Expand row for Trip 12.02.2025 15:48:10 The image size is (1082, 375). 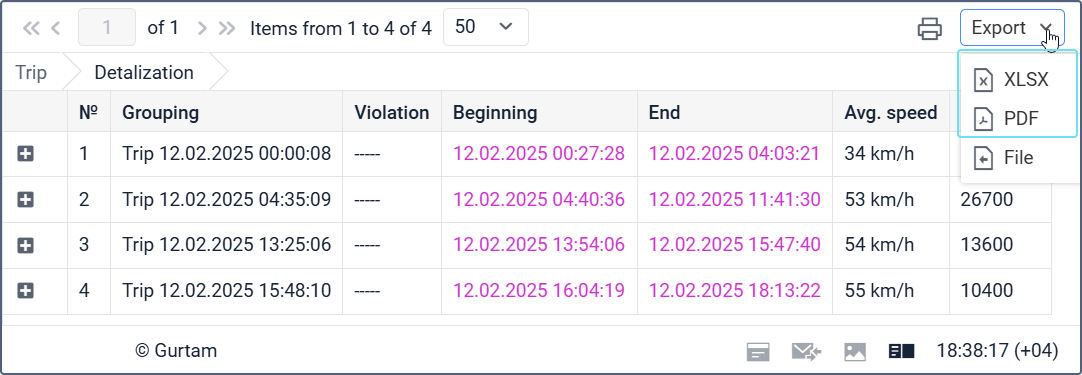pos(26,291)
